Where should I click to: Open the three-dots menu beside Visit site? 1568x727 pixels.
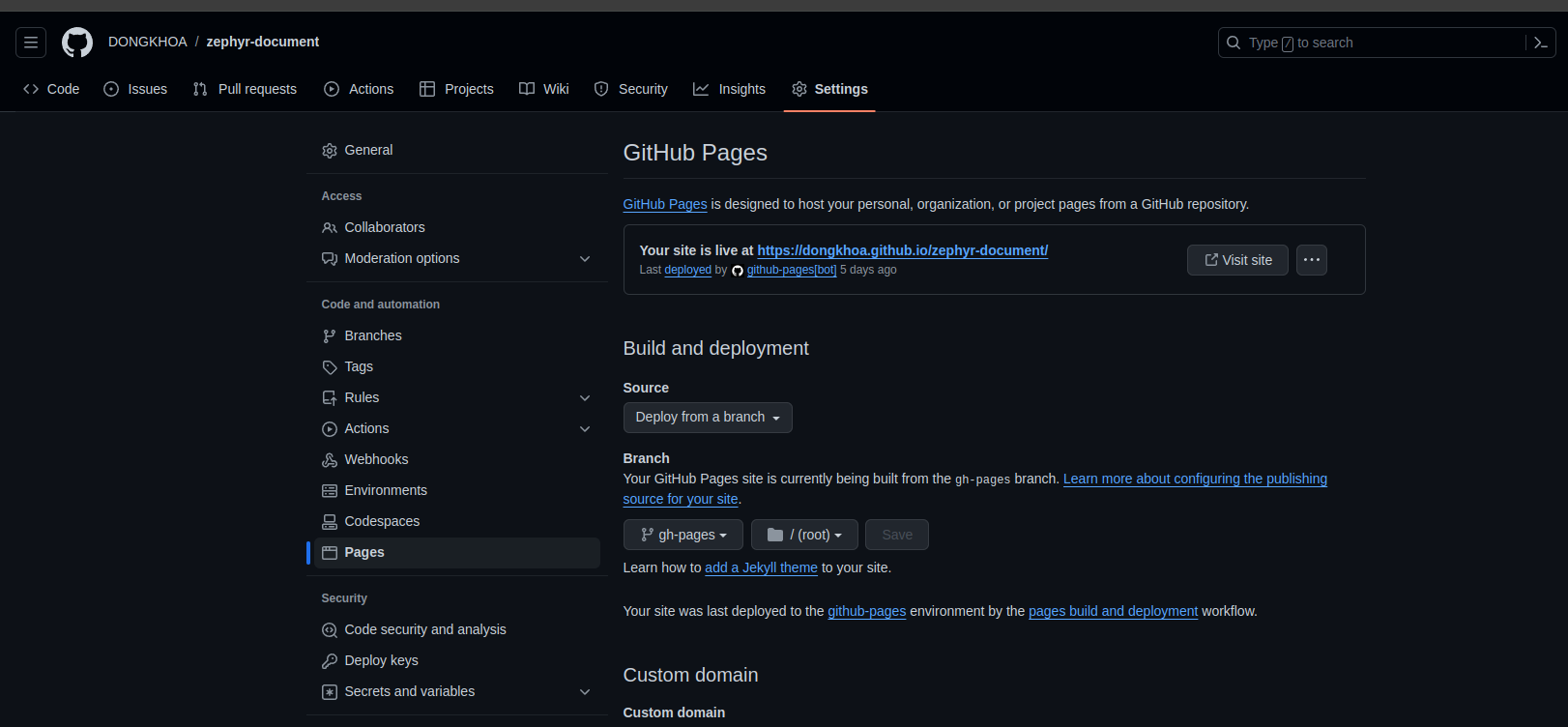click(1312, 260)
